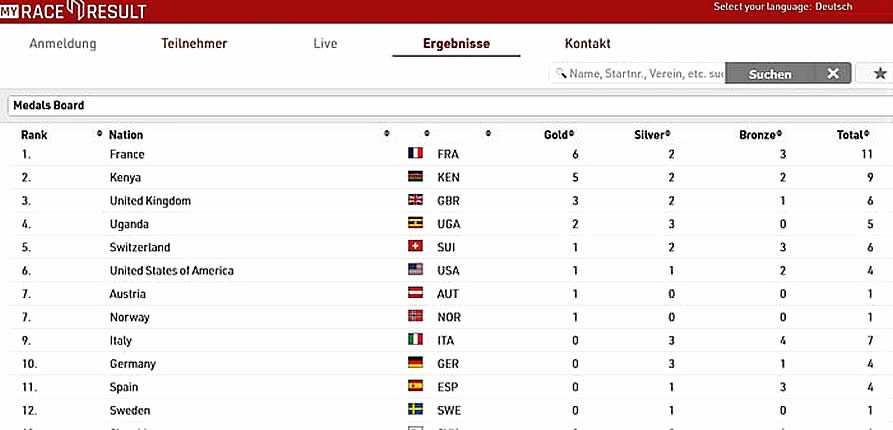Image resolution: width=893 pixels, height=430 pixels.
Task: Clear search with the X icon
Action: [x=833, y=73]
